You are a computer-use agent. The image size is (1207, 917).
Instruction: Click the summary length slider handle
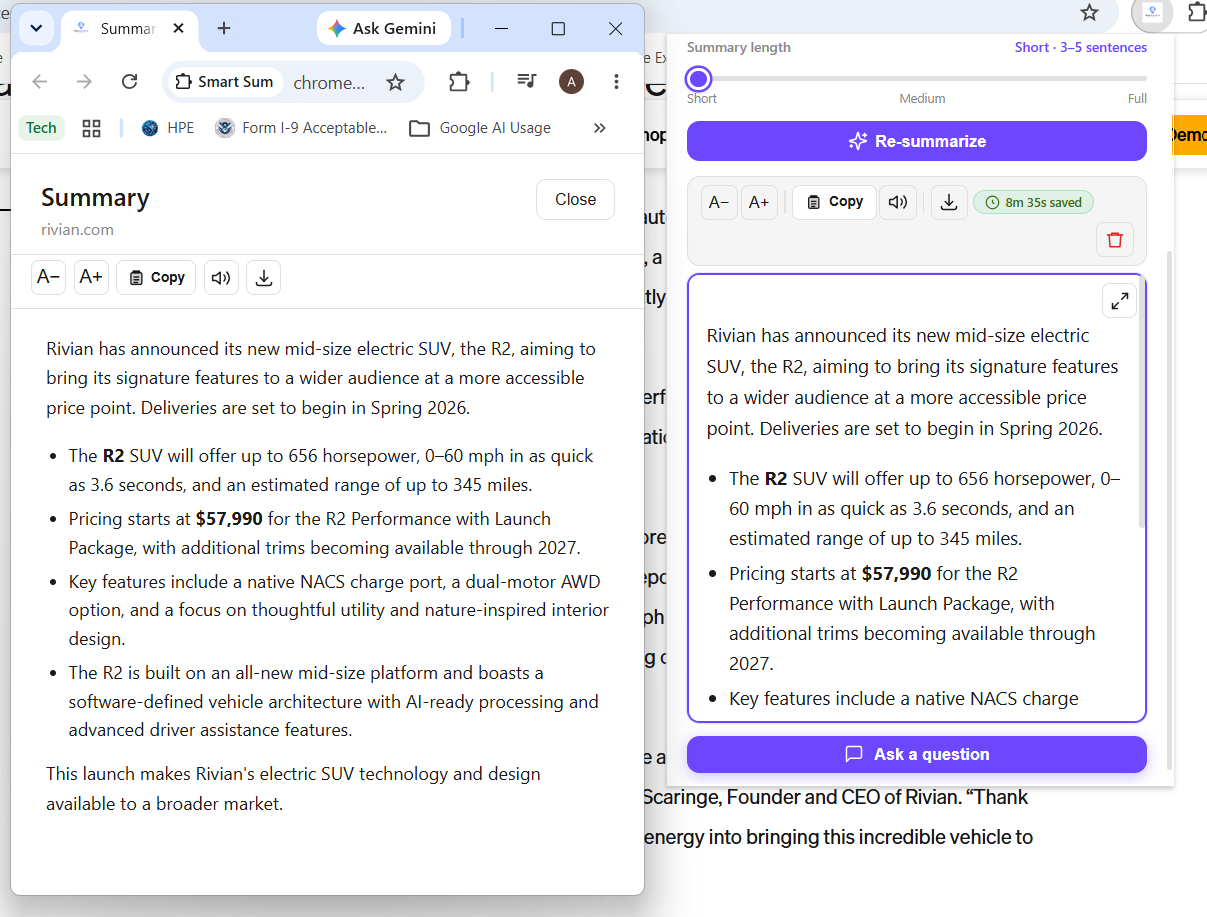pyautogui.click(x=699, y=79)
